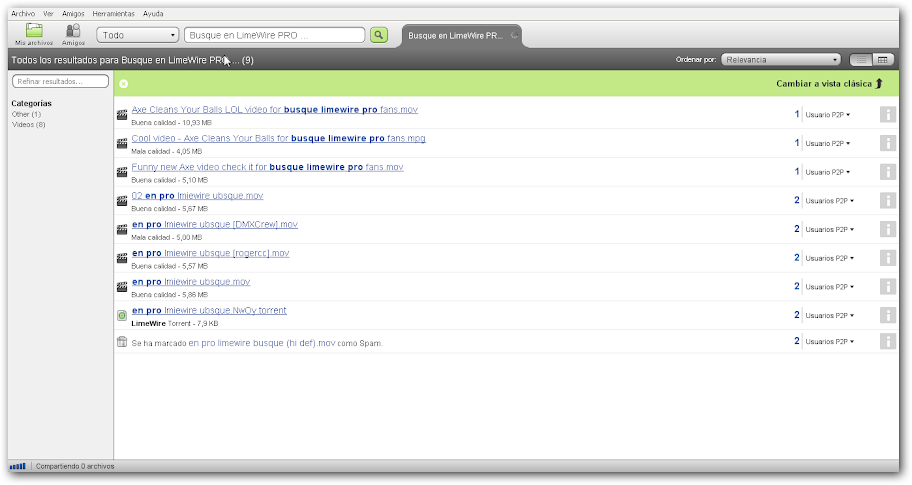The image size is (912, 485).
Task: Click clapperboard icon of 02 en pro result
Action: coord(122,201)
